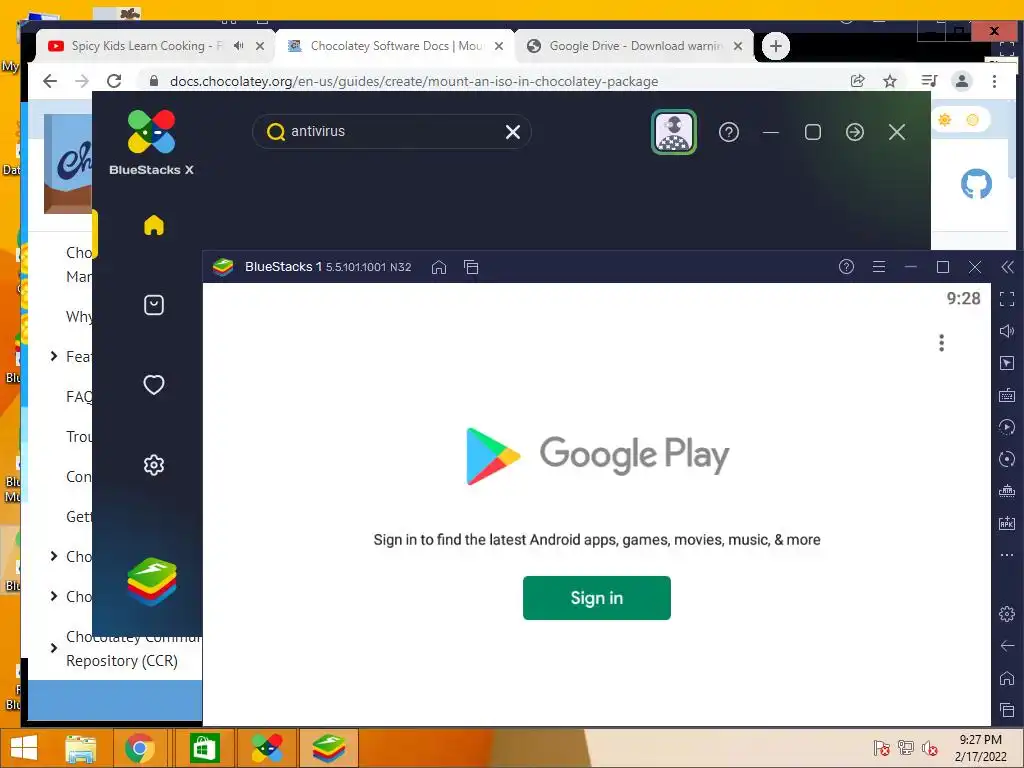1024x768 pixels.
Task: Open help in BlueStacks 1 title bar
Action: click(x=846, y=266)
